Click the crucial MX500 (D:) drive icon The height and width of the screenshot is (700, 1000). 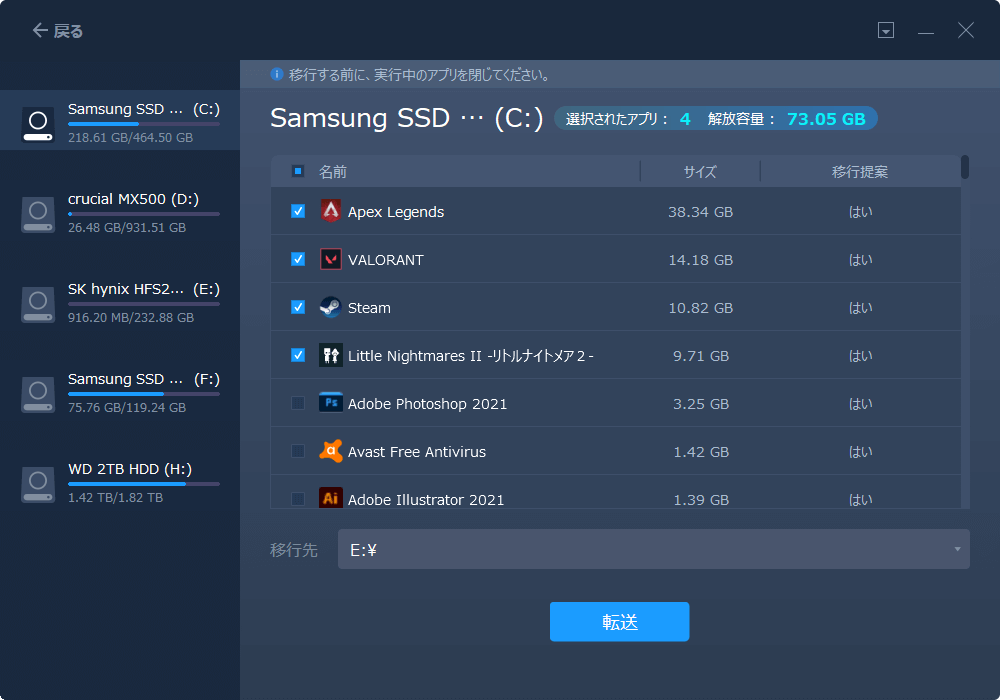click(38, 214)
